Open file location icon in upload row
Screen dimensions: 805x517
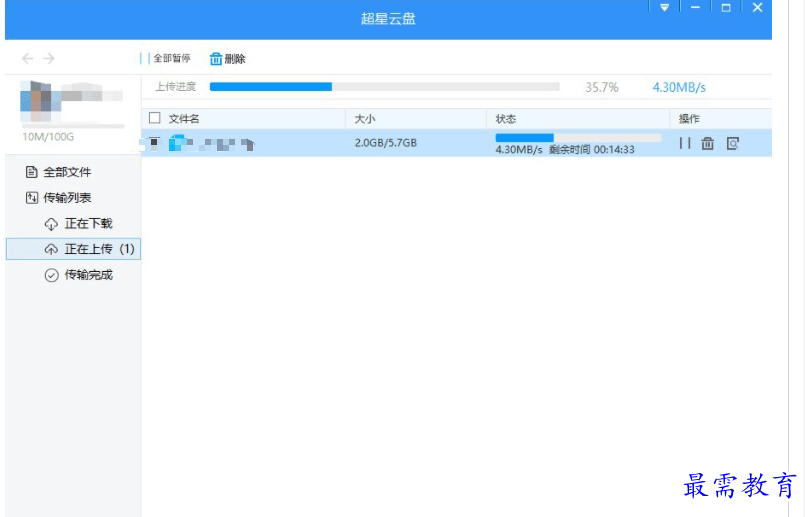click(733, 143)
